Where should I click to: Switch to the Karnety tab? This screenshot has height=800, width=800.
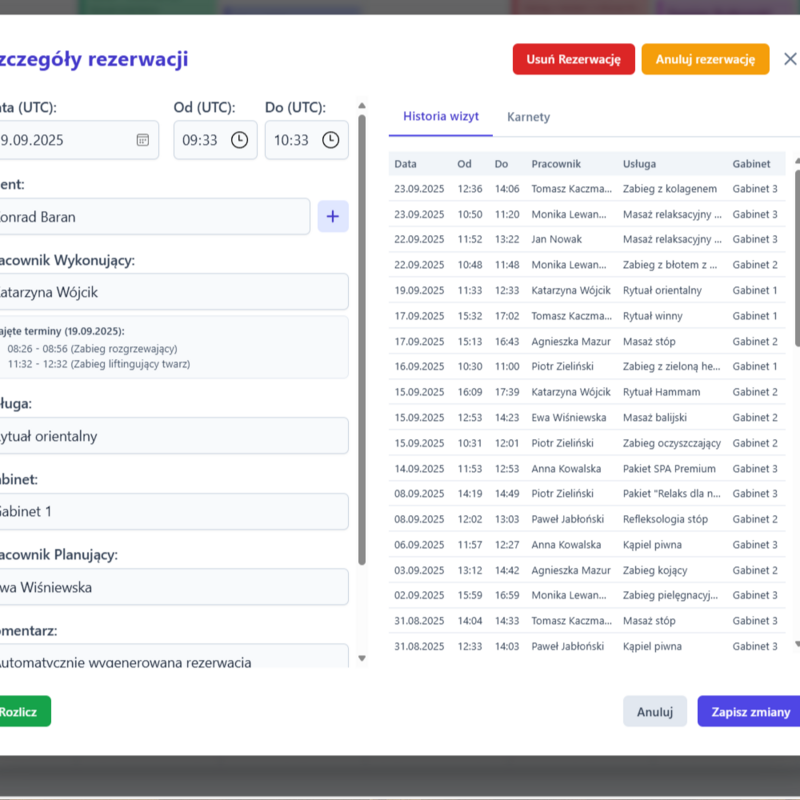click(528, 117)
